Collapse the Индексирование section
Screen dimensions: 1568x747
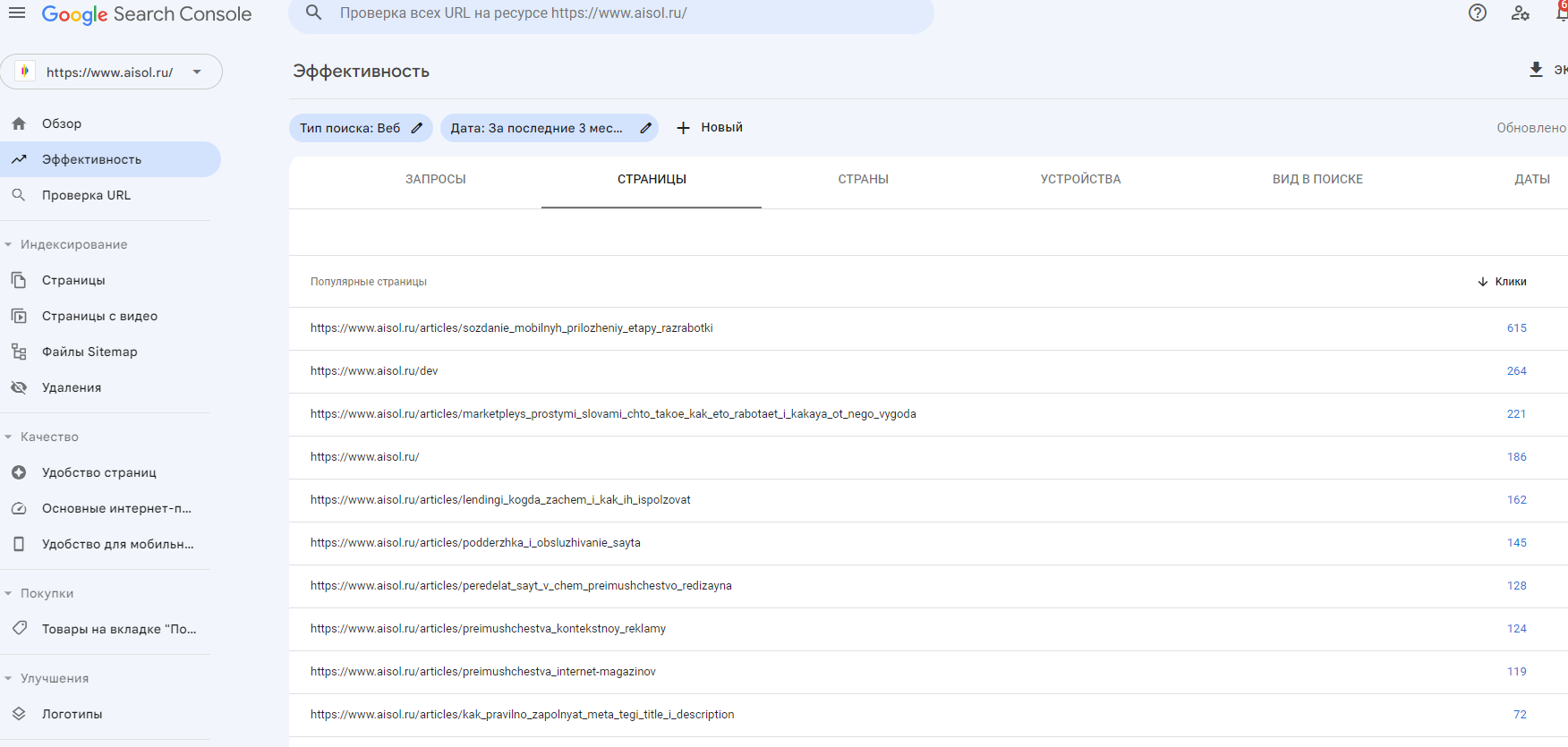click(8, 244)
